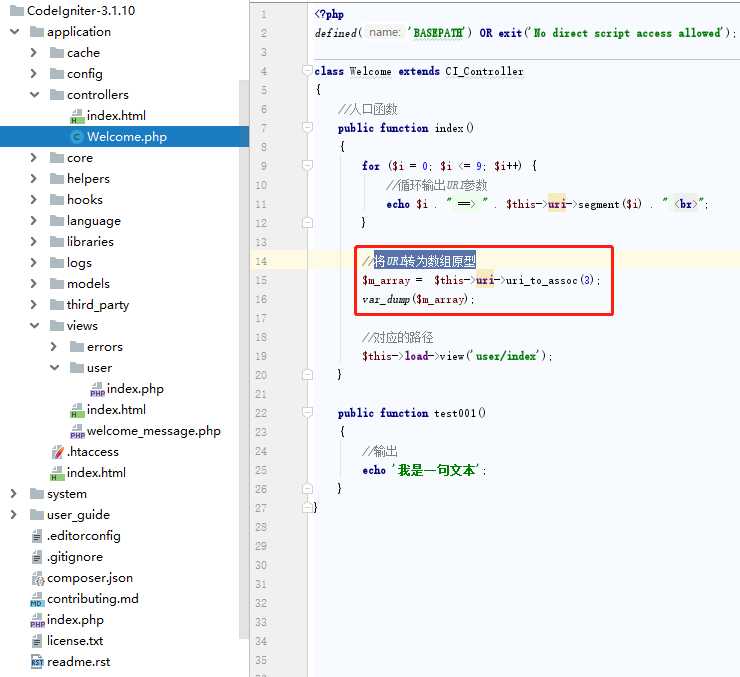Screen dimensions: 740x677
Task: Collapse the user folder arrow
Action: click(54, 368)
